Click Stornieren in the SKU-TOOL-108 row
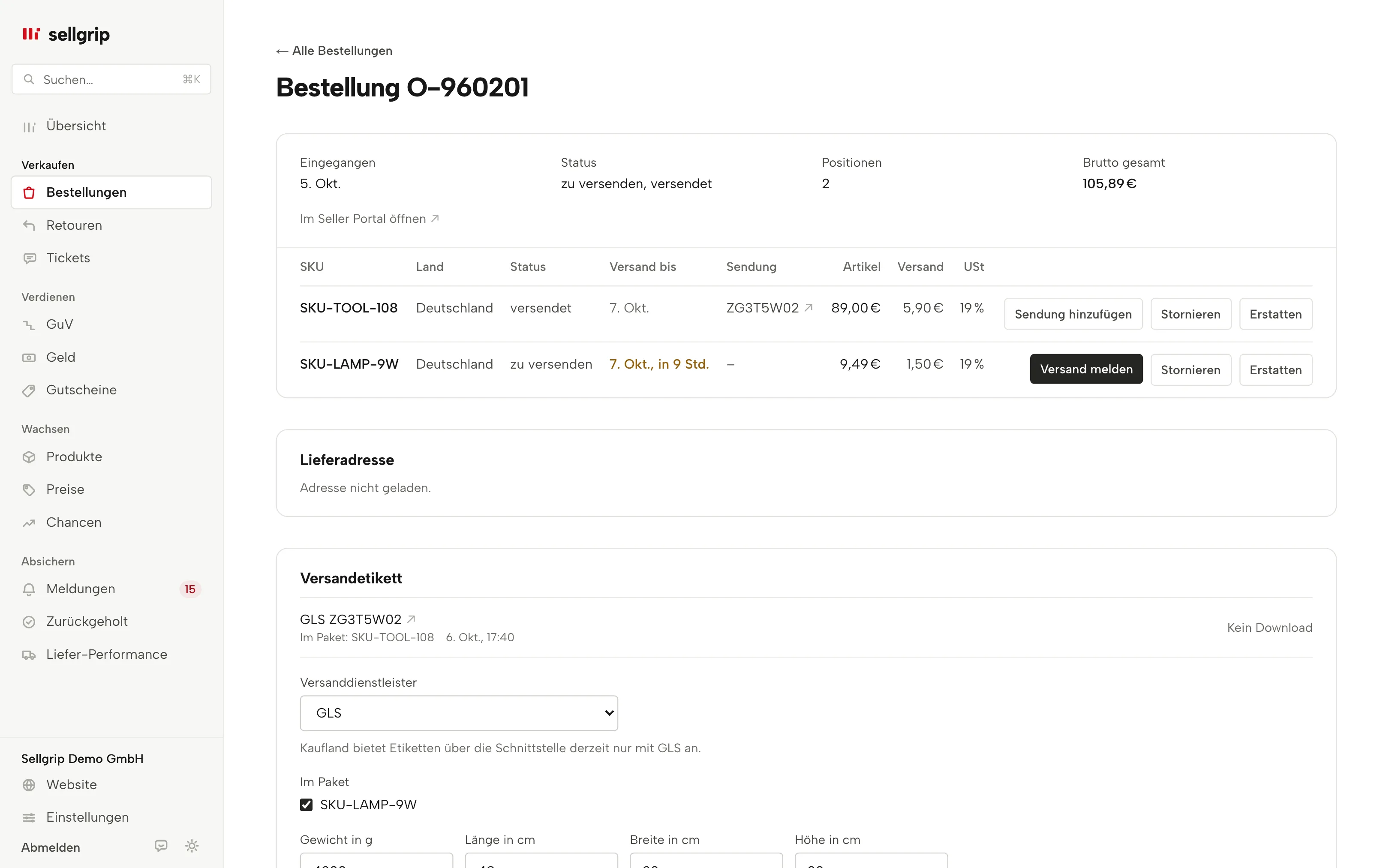Viewport: 1389px width, 868px height. coord(1191,314)
